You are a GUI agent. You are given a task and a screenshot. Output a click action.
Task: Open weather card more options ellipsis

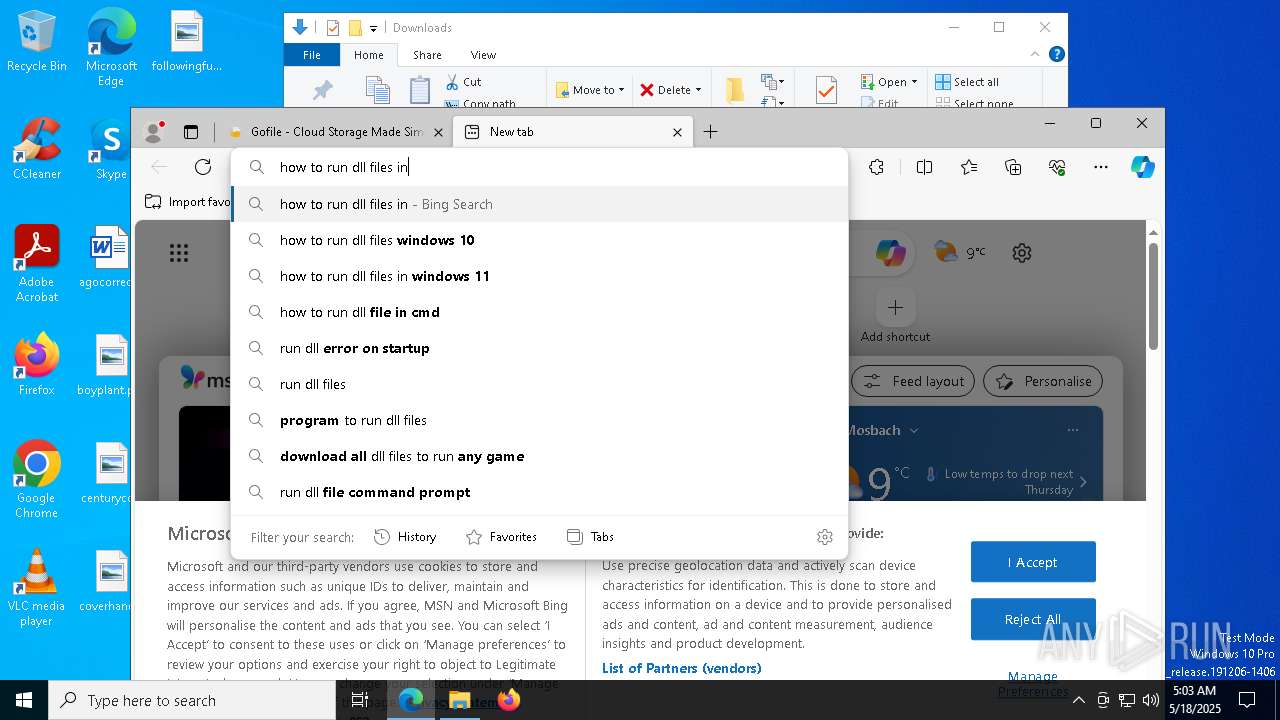(1073, 430)
